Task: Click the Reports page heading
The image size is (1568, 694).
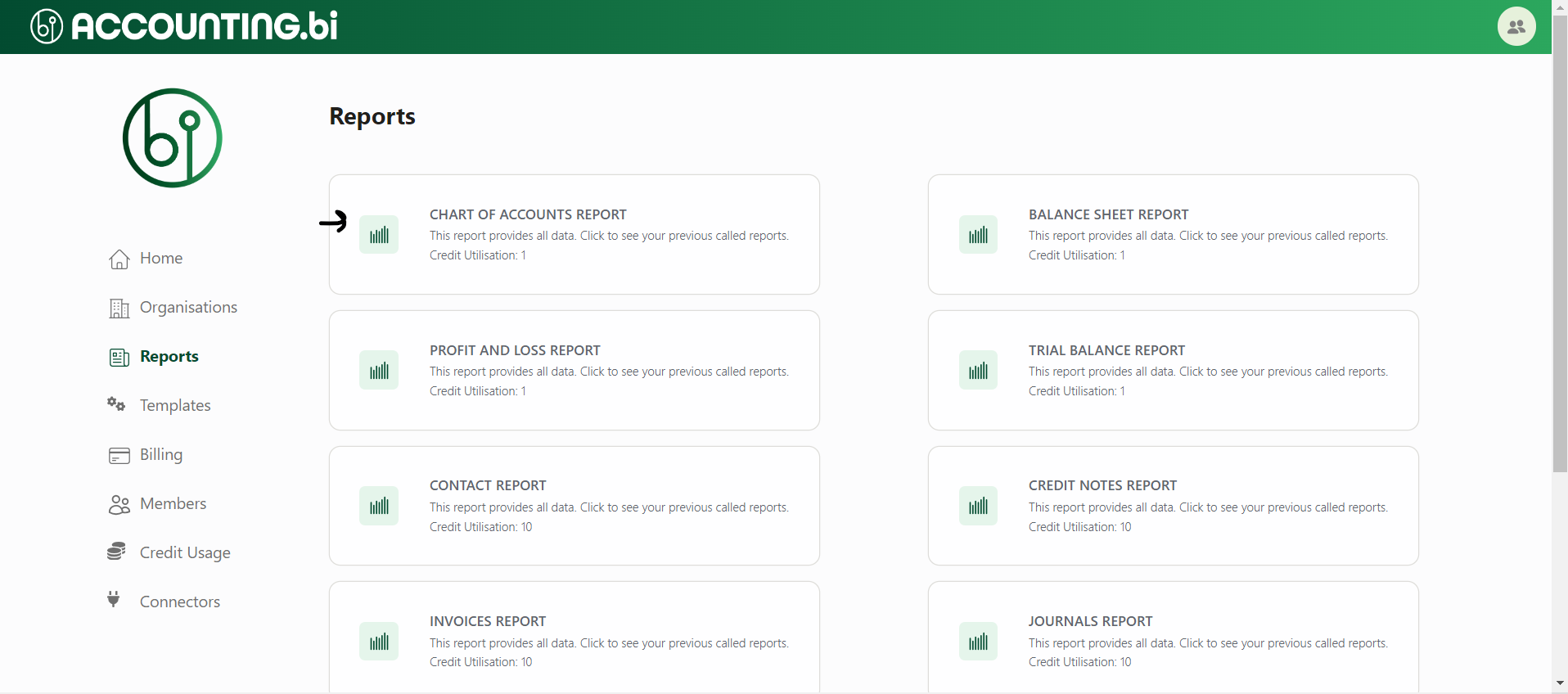Action: click(x=372, y=116)
